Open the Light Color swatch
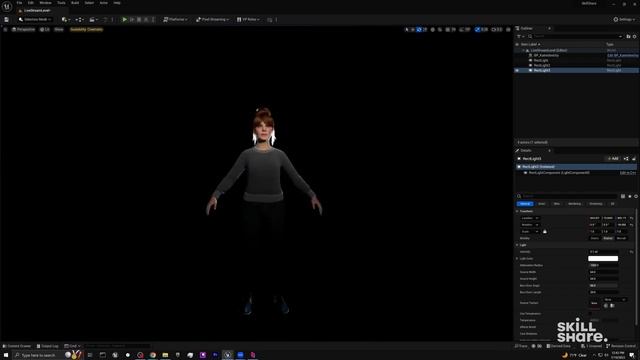640x360 pixels. [x=603, y=259]
